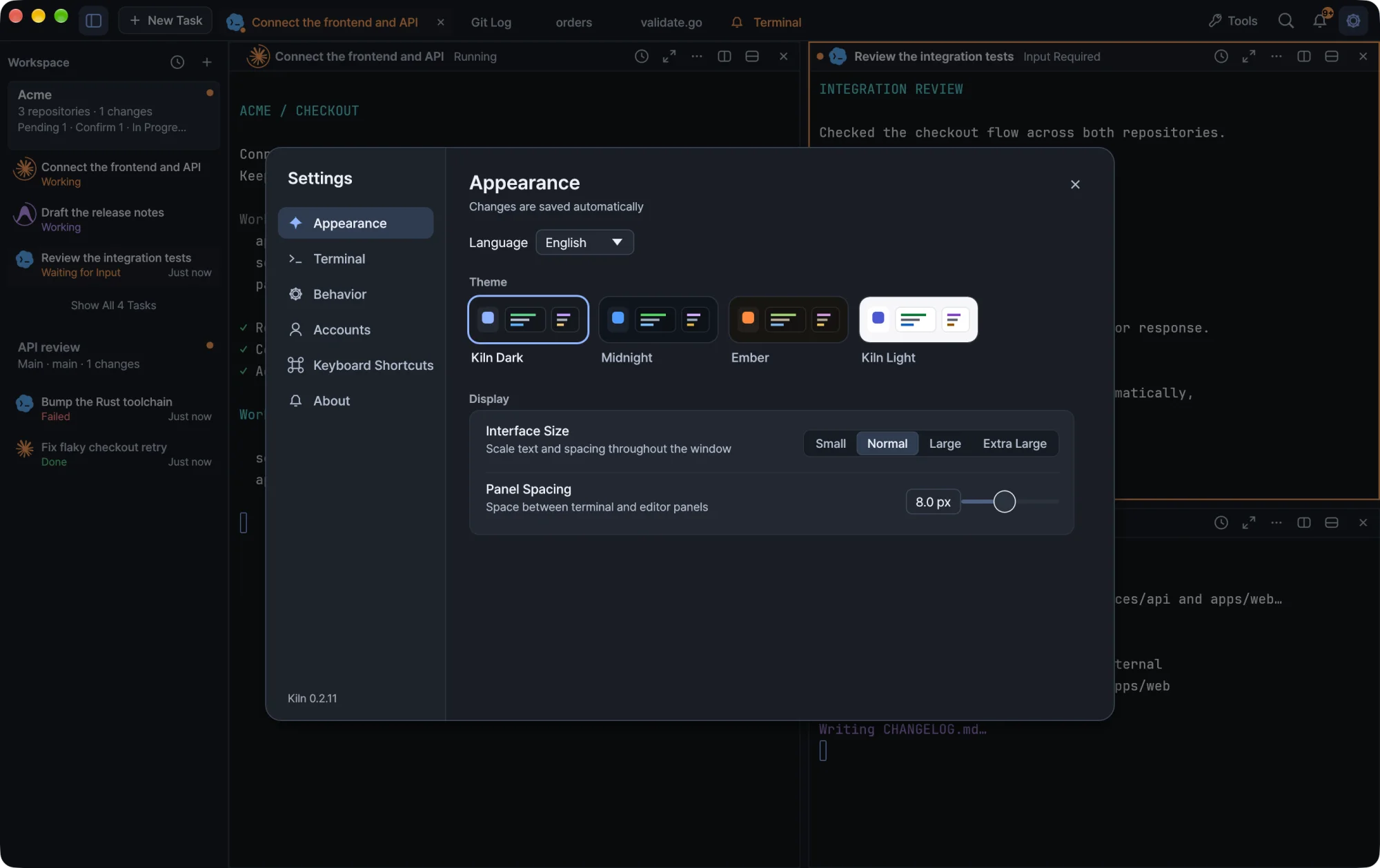Choose the Kiln Light theme
The height and width of the screenshot is (868, 1380).
pos(918,319)
